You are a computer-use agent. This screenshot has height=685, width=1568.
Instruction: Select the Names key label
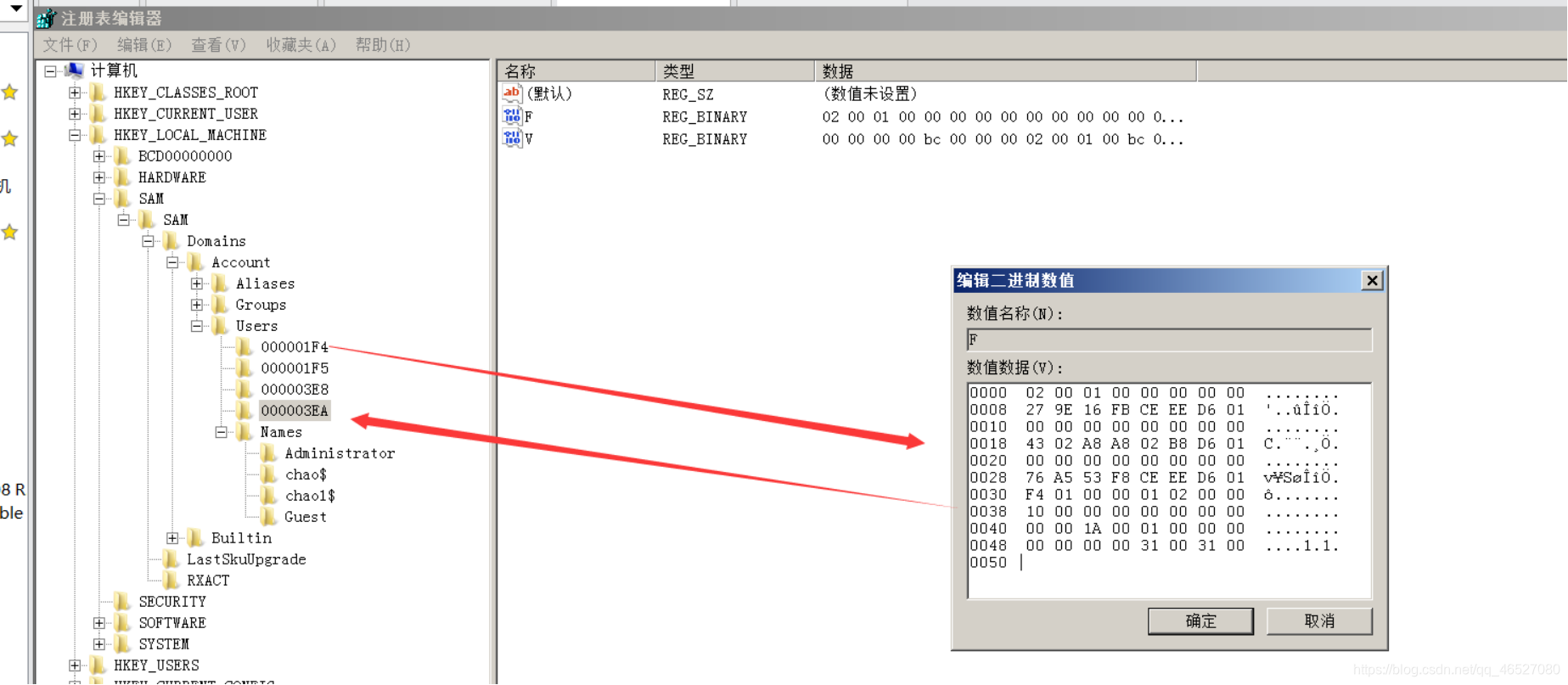(x=281, y=432)
